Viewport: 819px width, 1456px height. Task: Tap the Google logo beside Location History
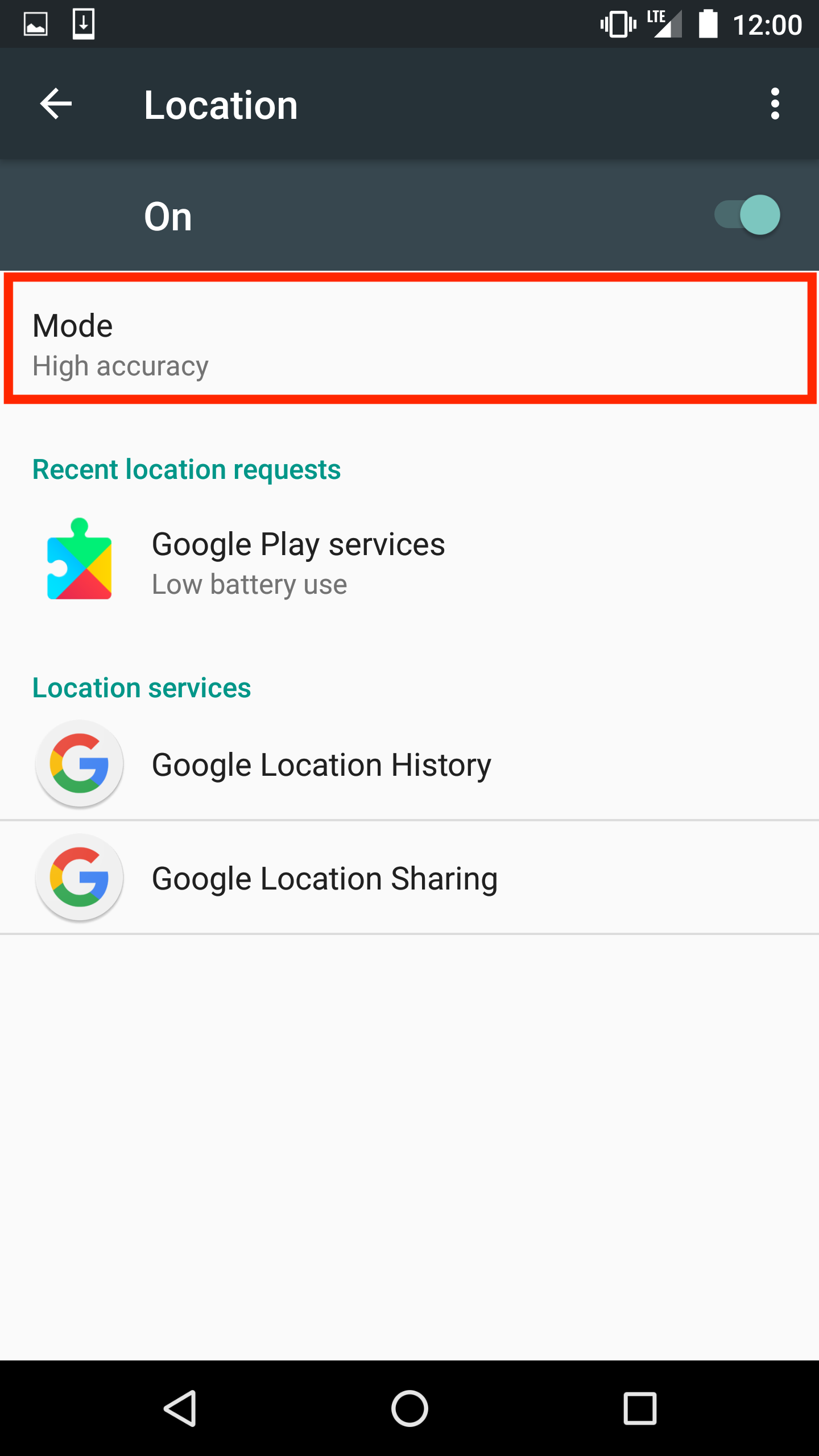[80, 764]
